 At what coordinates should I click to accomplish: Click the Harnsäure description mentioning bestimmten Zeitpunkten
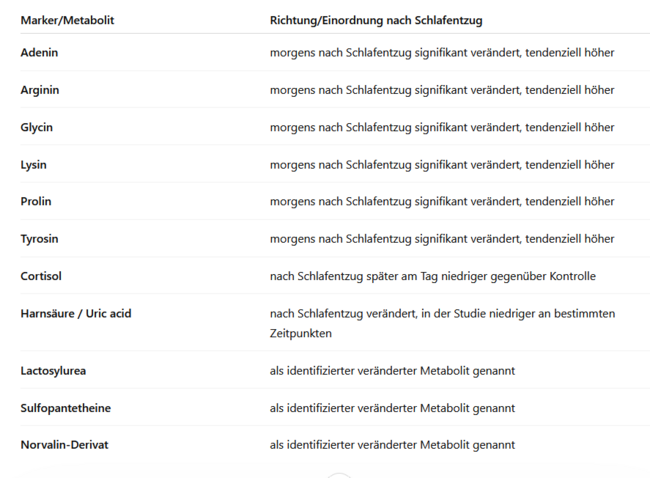click(442, 323)
